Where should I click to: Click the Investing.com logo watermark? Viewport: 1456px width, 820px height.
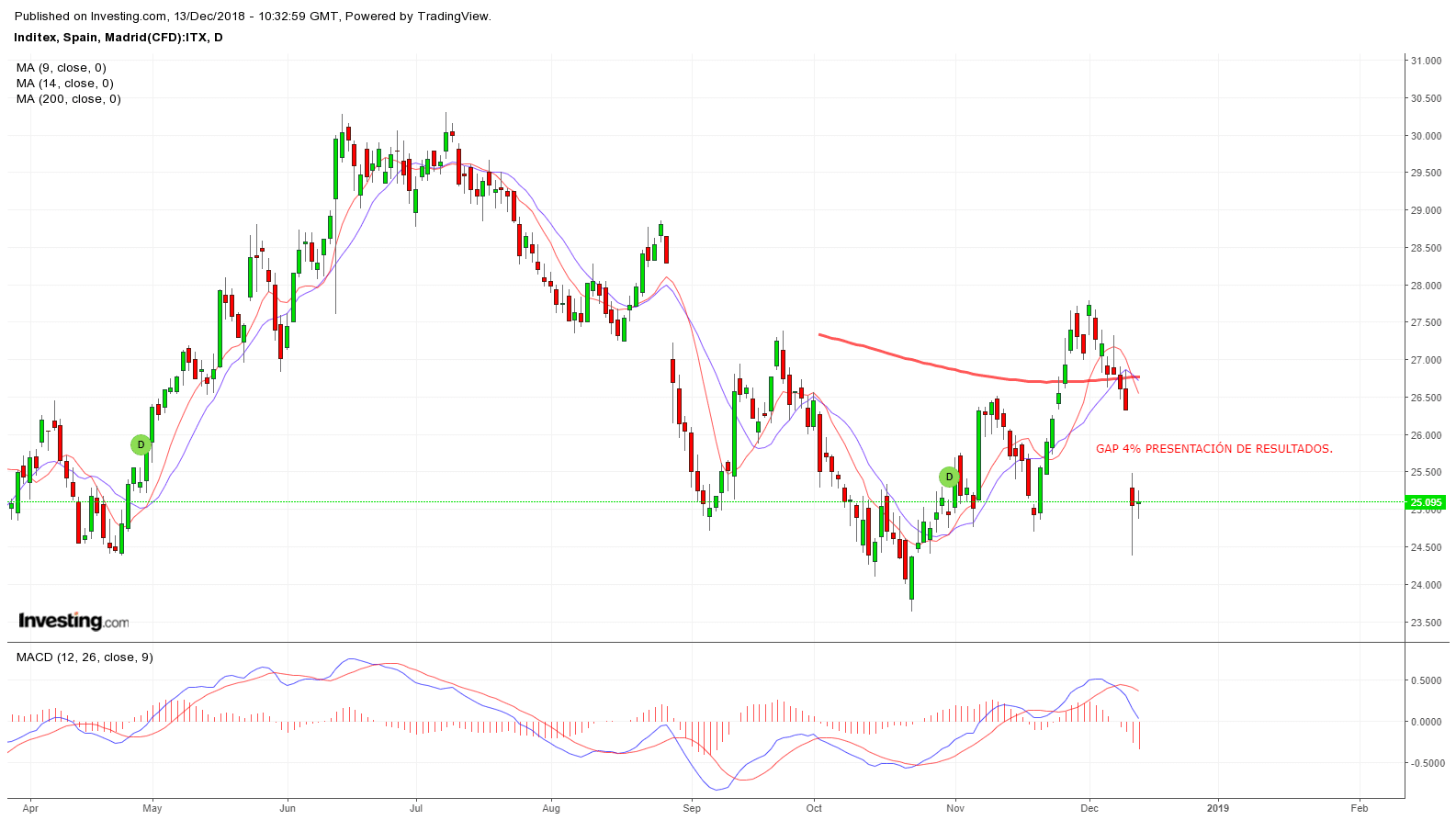pyautogui.click(x=73, y=621)
